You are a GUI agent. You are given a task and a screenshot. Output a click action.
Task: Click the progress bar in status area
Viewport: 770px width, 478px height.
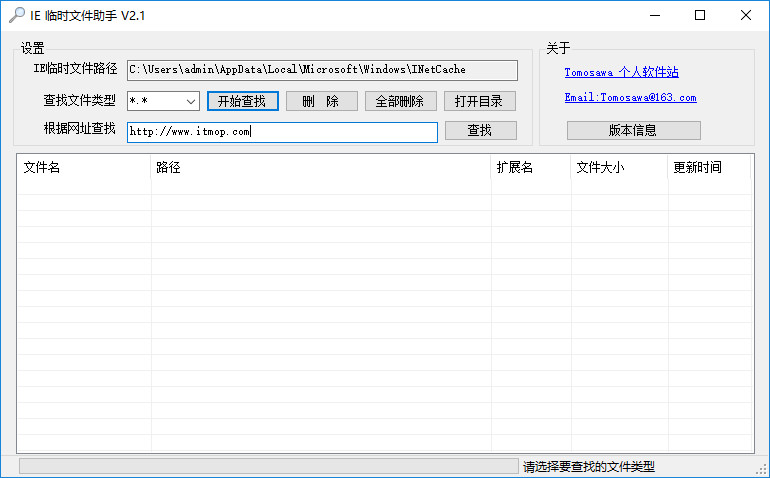pyautogui.click(x=269, y=466)
